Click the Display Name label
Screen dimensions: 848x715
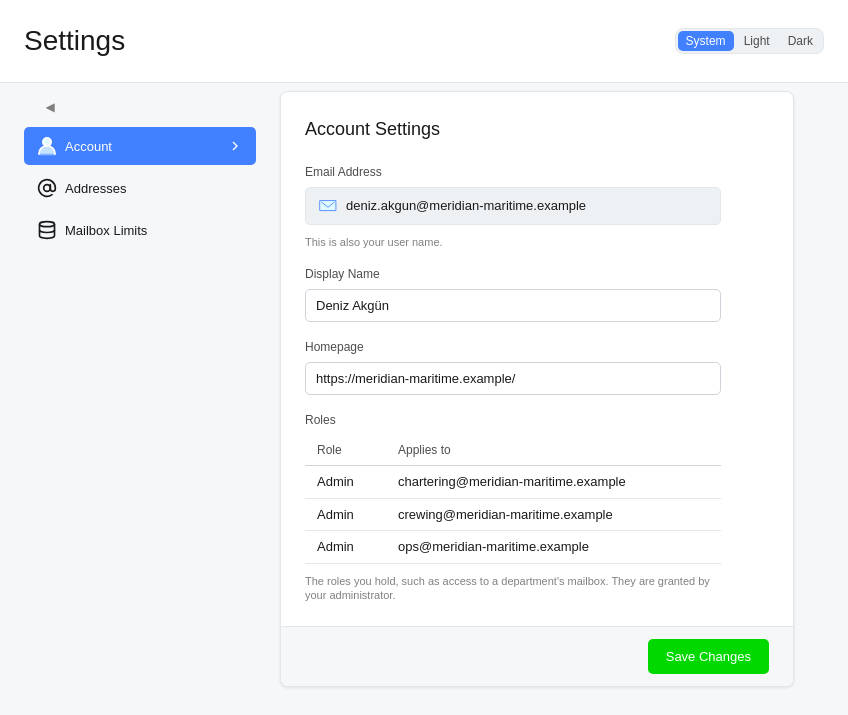coord(342,274)
